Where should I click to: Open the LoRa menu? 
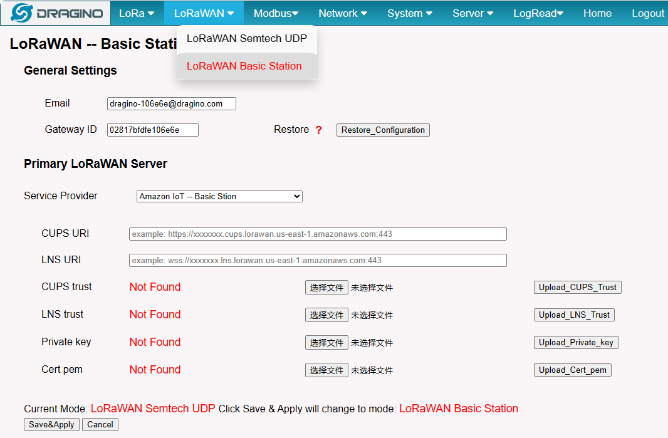point(136,13)
